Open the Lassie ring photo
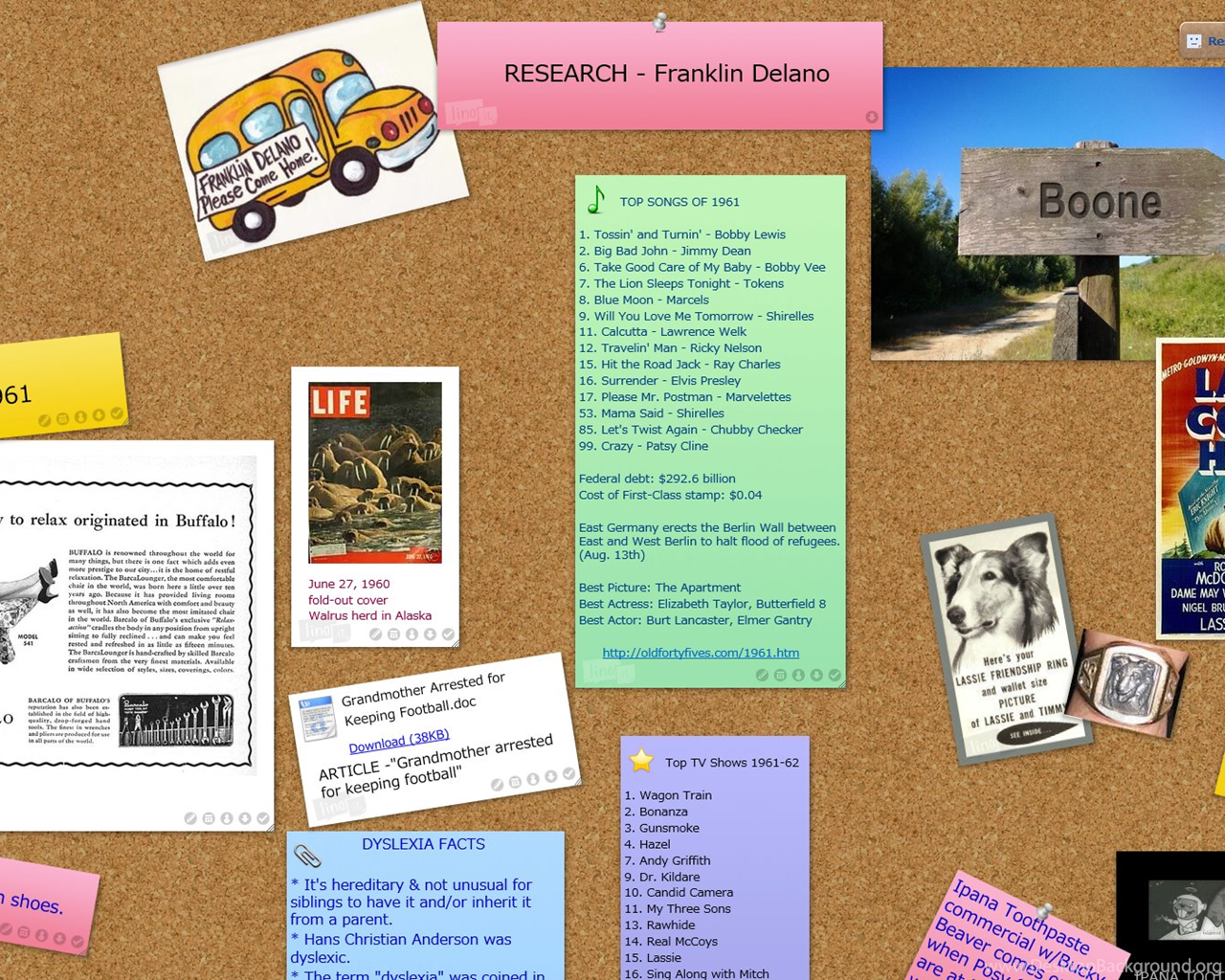 1127,683
